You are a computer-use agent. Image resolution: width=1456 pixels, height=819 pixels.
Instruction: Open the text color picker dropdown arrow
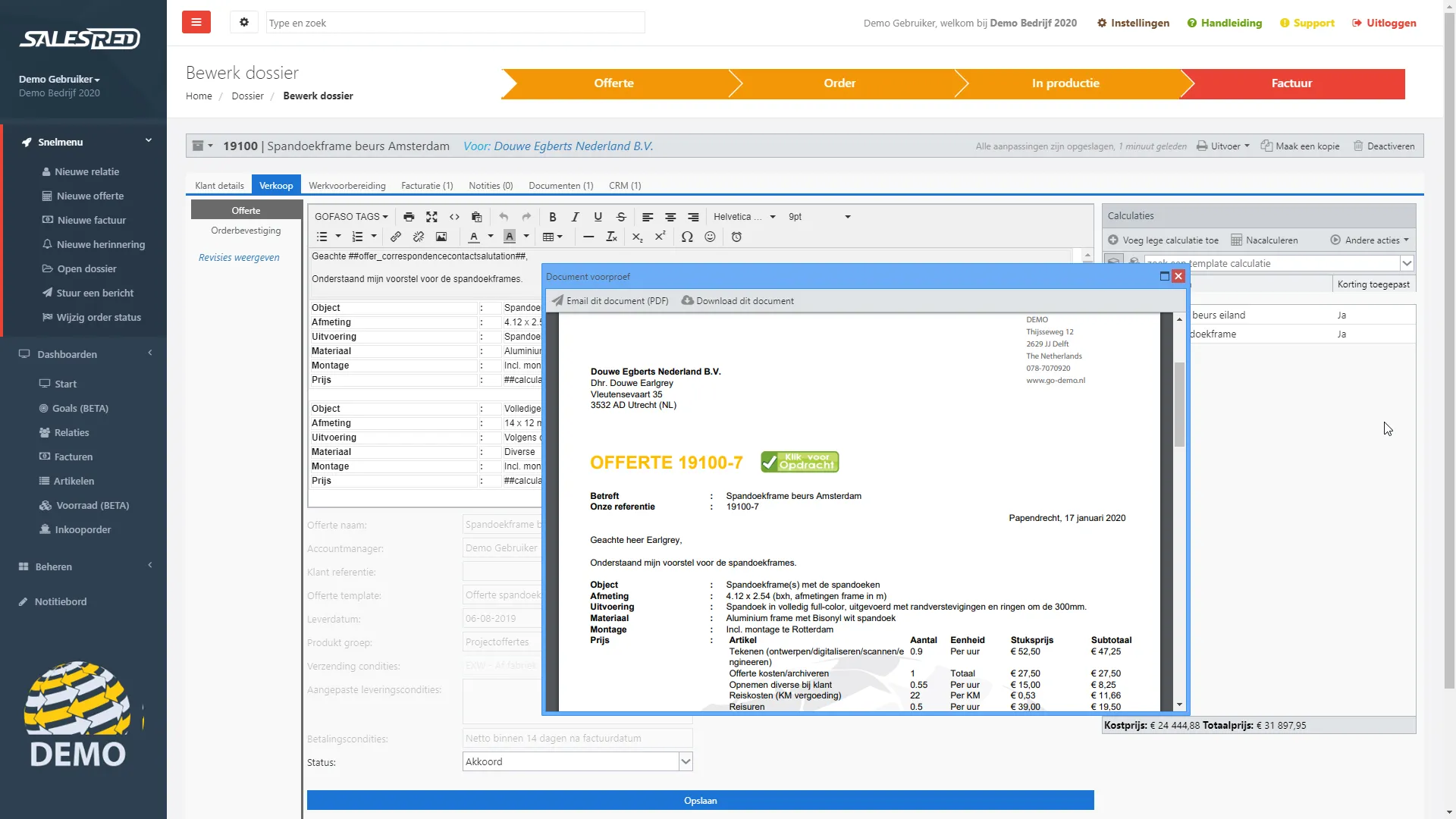click(491, 237)
